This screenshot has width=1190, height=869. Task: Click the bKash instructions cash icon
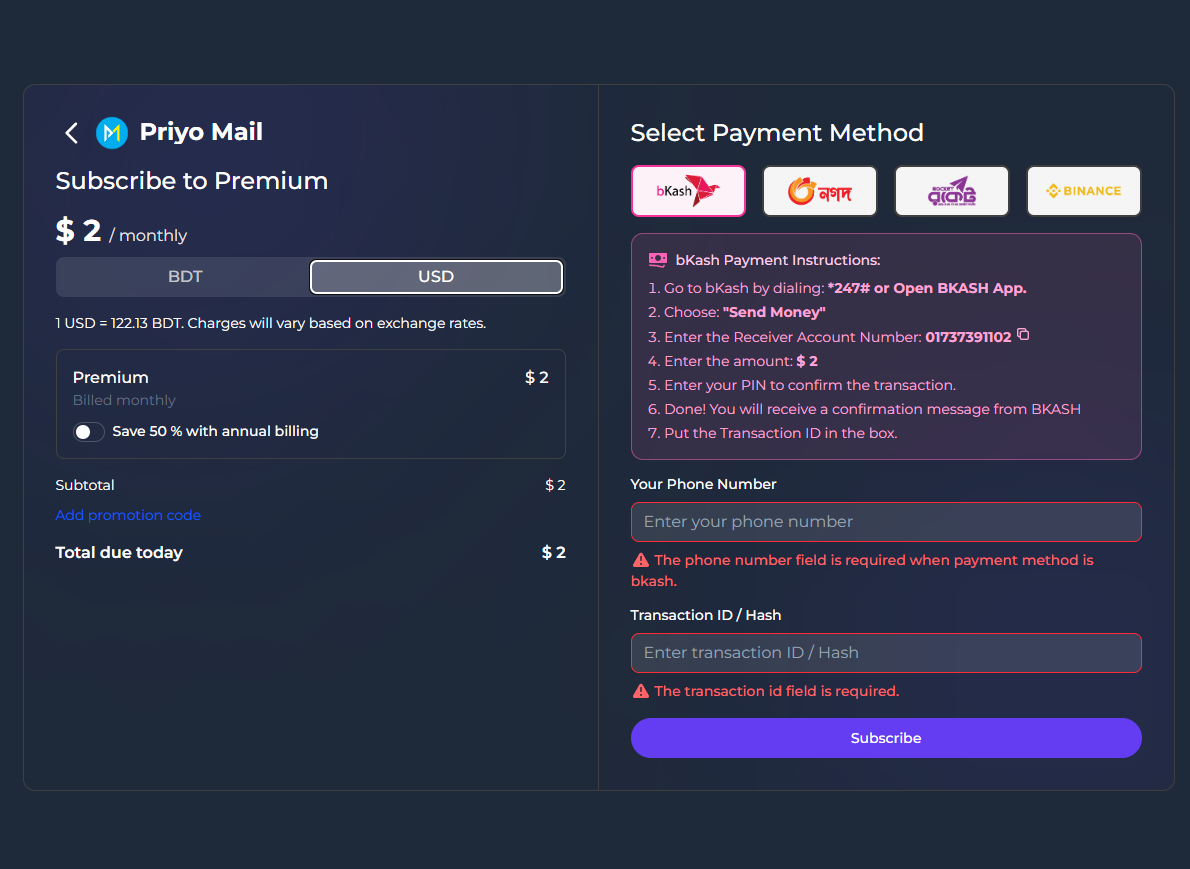(657, 260)
